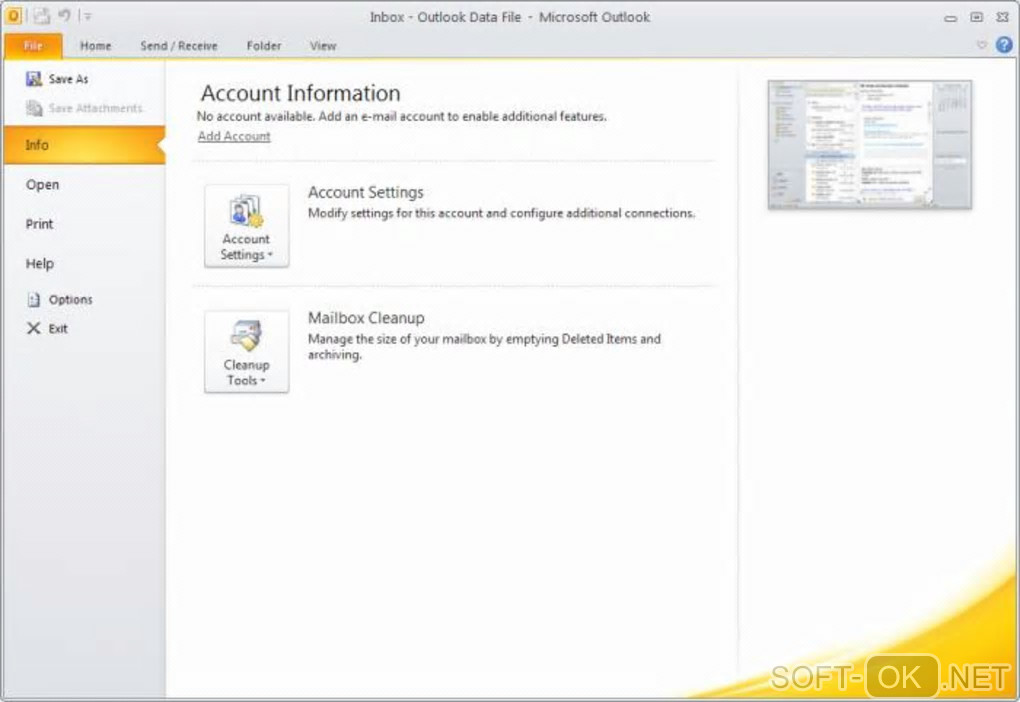Click the 'Manage the size of your mailbox' description
Image resolution: width=1020 pixels, height=702 pixels.
[x=484, y=347]
